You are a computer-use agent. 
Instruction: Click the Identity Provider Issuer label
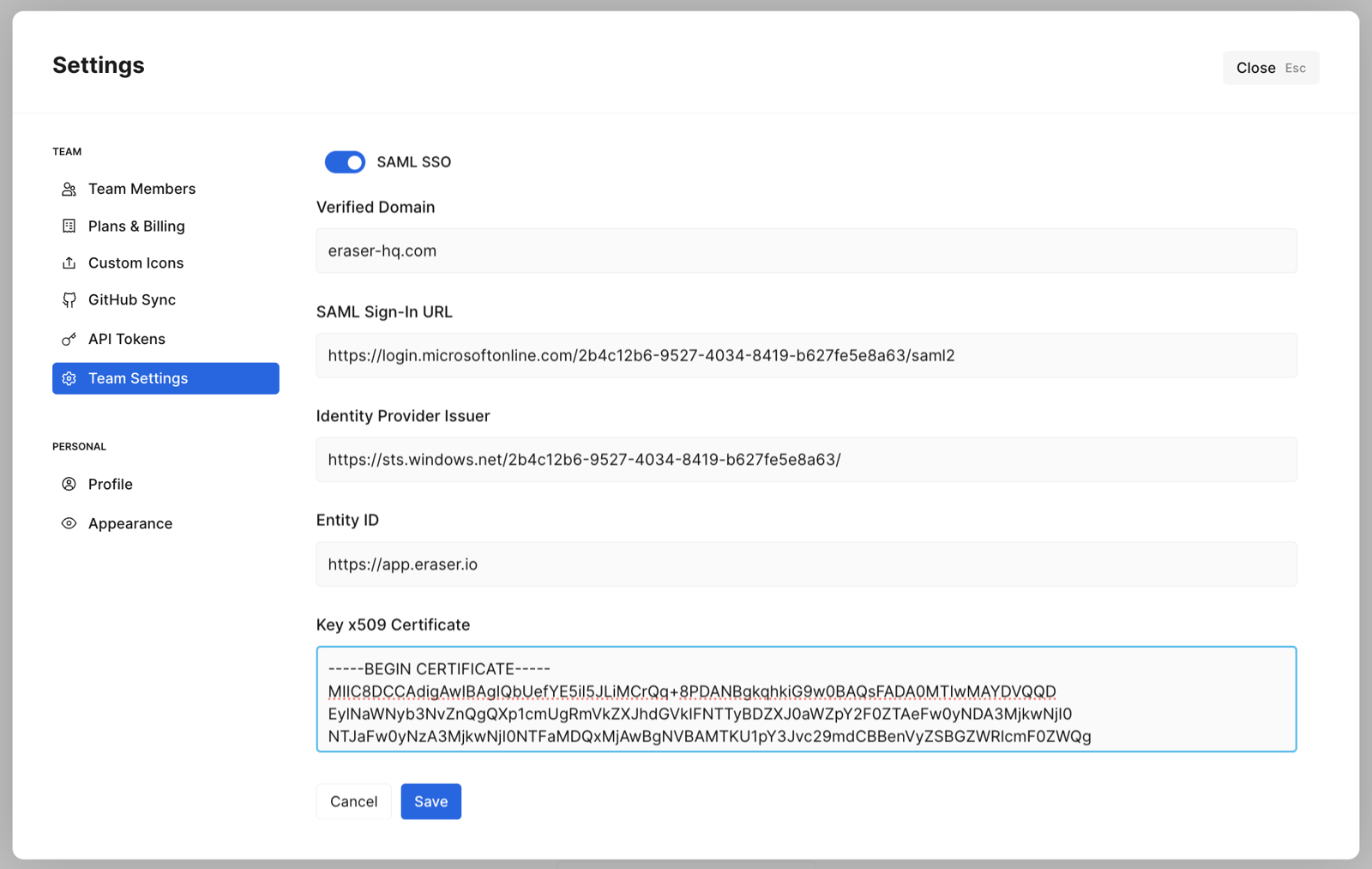pos(403,416)
